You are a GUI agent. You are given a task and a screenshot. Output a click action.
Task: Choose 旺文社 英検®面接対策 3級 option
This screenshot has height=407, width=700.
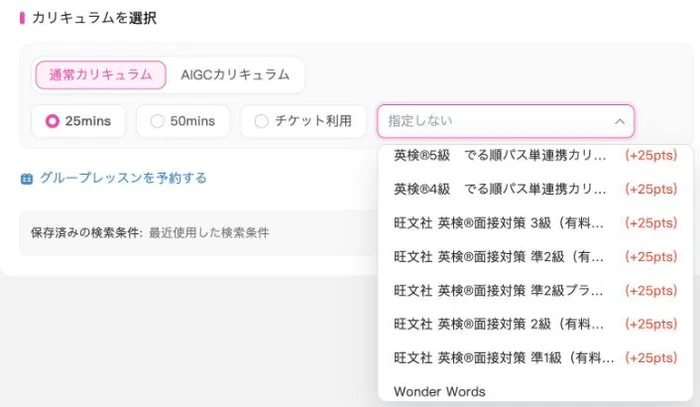pos(535,223)
